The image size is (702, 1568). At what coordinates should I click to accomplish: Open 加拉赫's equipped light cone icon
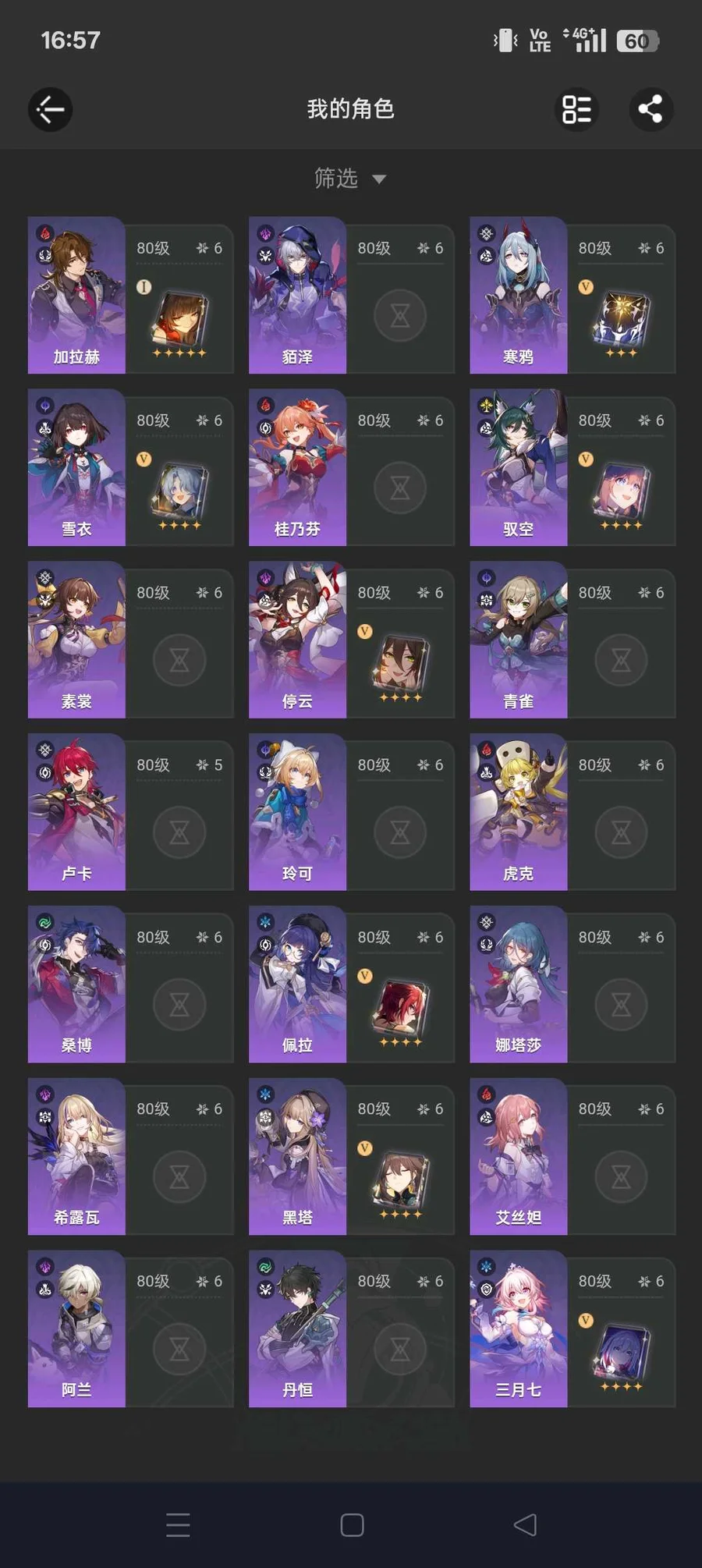[179, 320]
